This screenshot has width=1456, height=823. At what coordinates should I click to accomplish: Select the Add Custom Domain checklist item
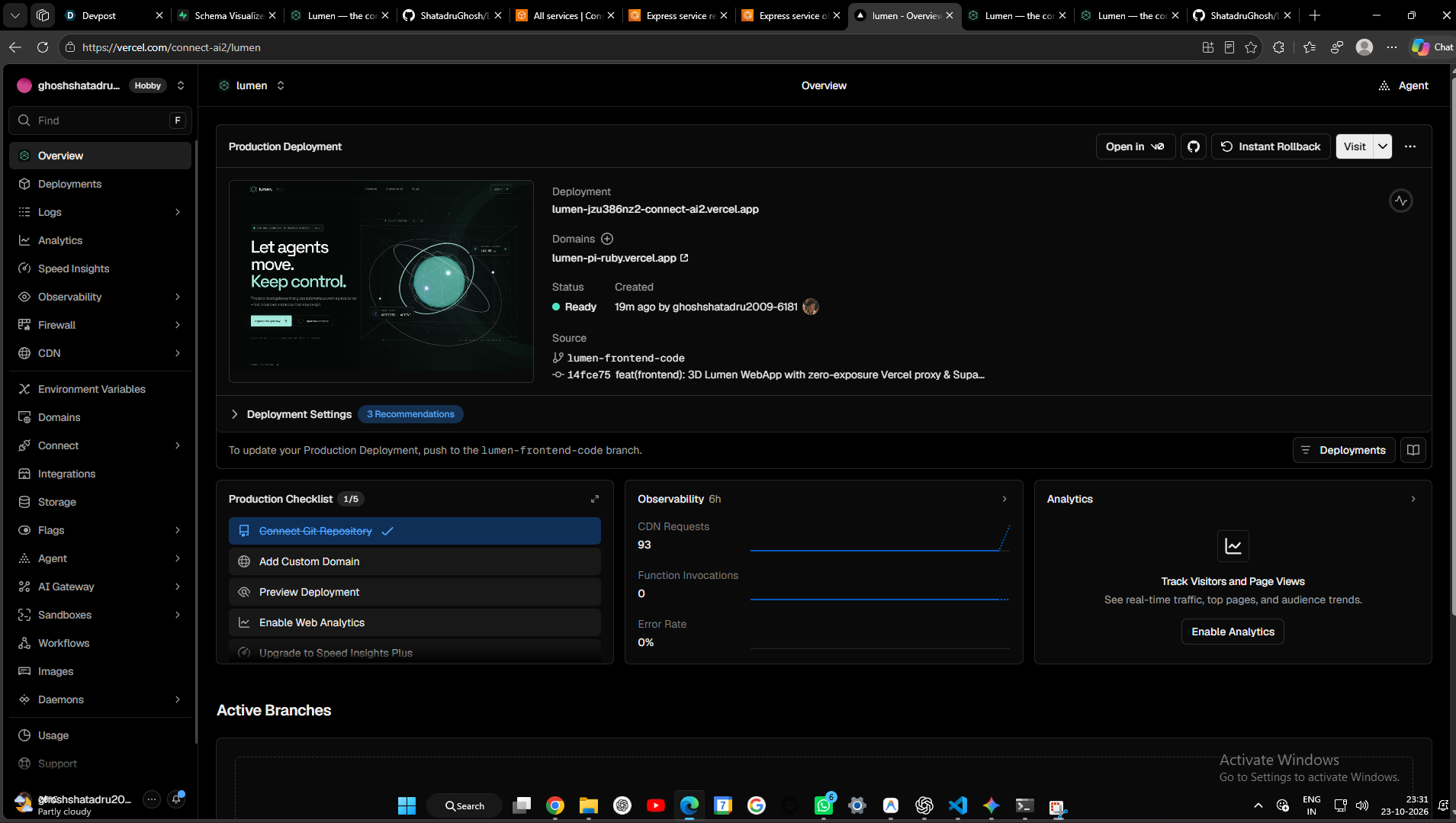(x=415, y=561)
